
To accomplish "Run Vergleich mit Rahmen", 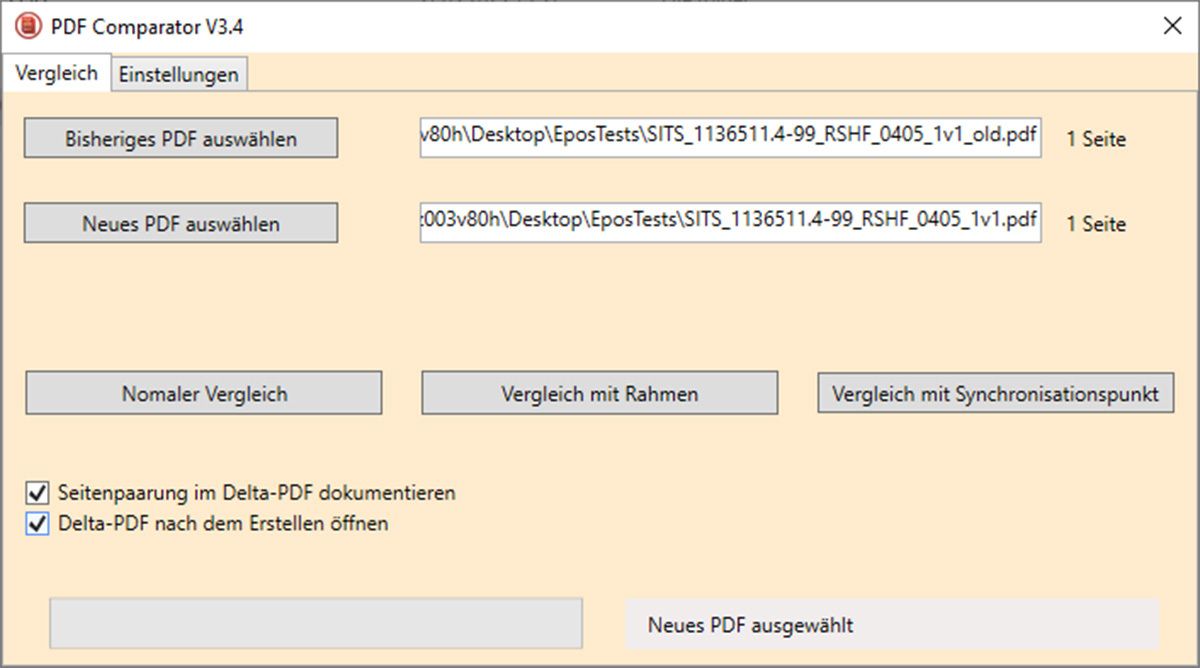I will point(599,394).
